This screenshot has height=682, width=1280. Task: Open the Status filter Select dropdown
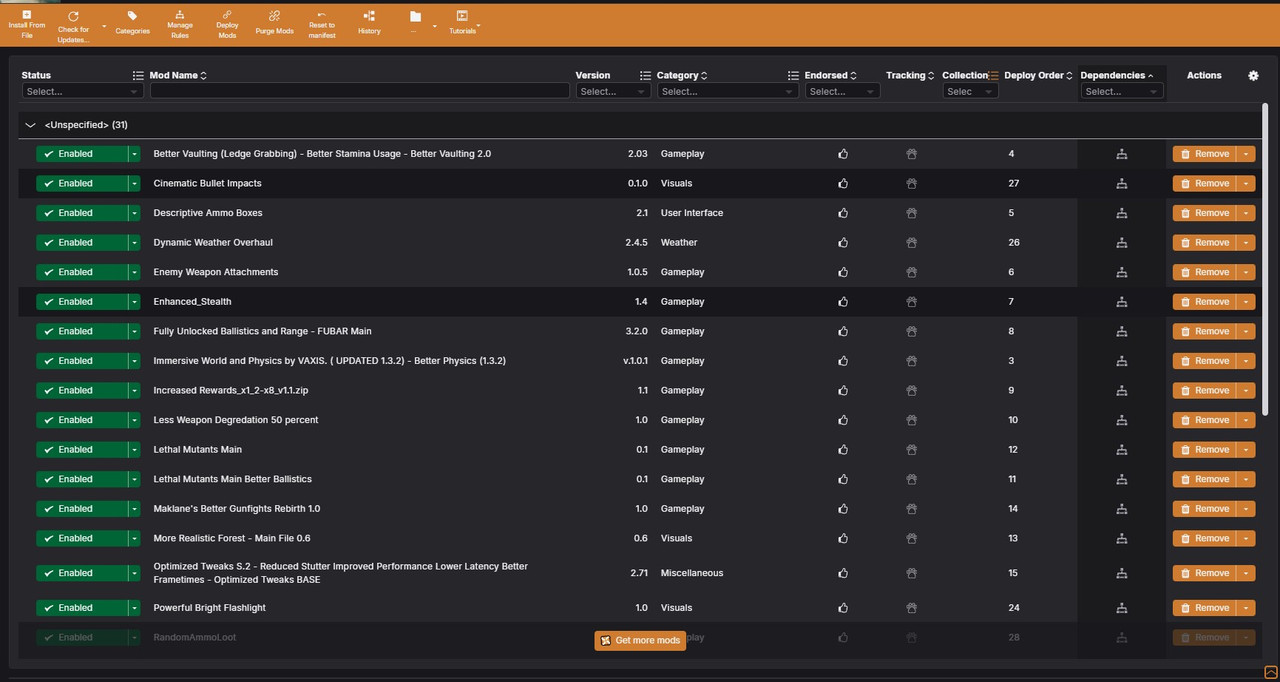(81, 91)
